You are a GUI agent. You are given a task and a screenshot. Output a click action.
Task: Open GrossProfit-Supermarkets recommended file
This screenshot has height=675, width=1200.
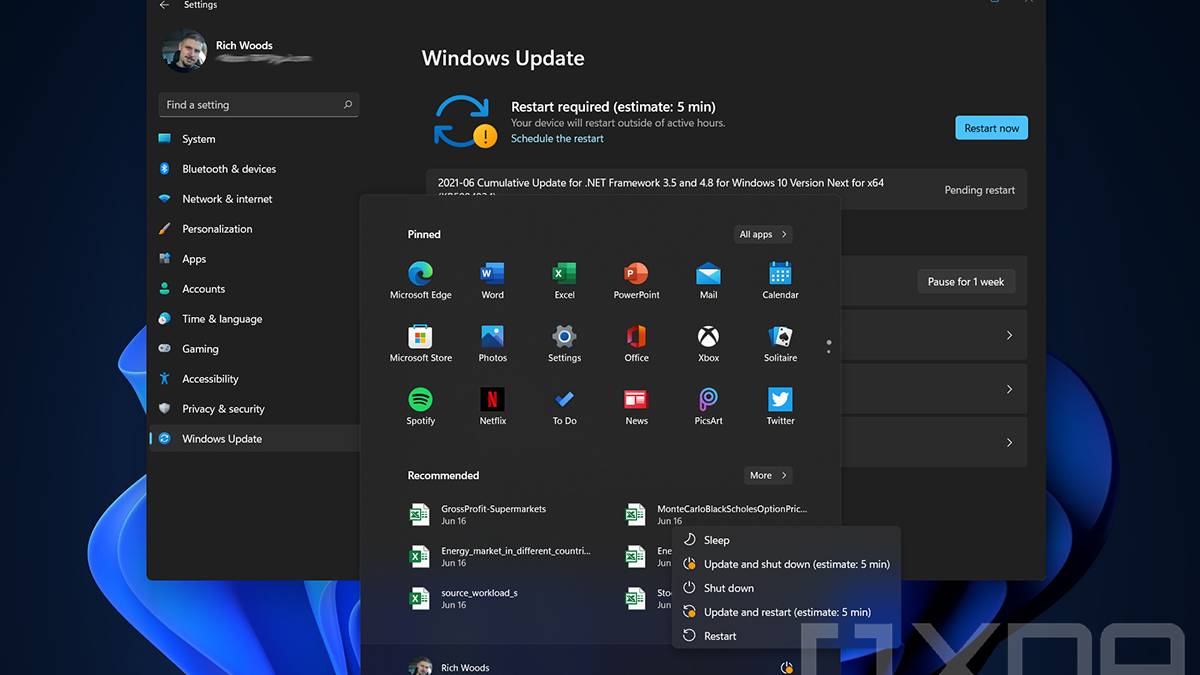pos(478,514)
